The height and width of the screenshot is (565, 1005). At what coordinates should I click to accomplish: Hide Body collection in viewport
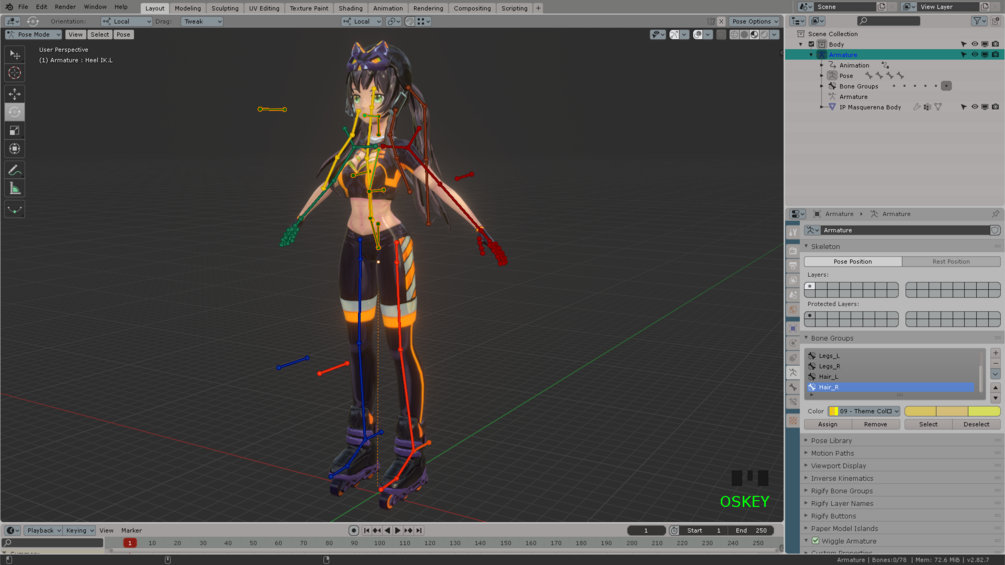(974, 44)
